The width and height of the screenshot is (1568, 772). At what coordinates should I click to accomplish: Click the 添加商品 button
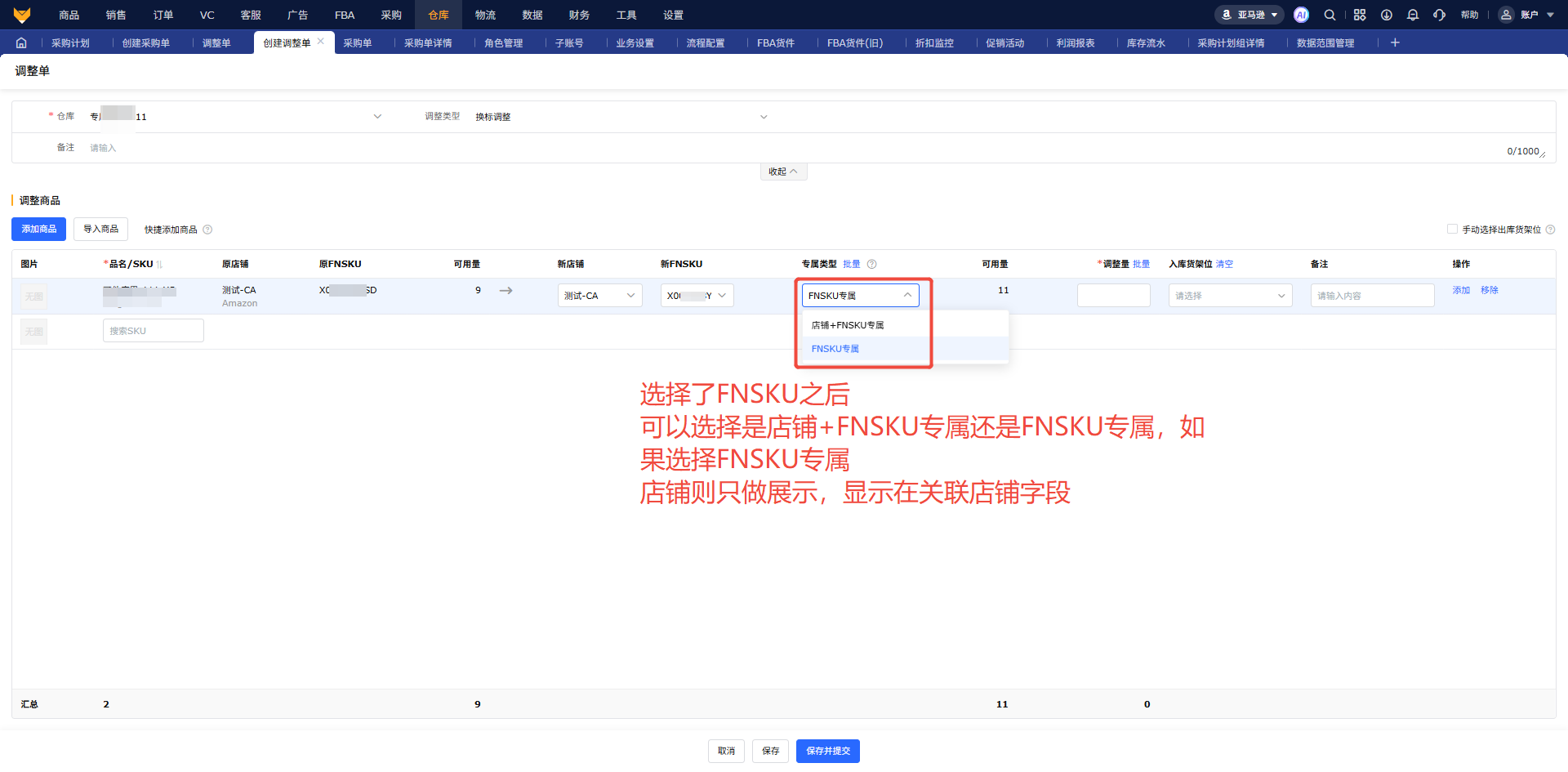click(38, 230)
